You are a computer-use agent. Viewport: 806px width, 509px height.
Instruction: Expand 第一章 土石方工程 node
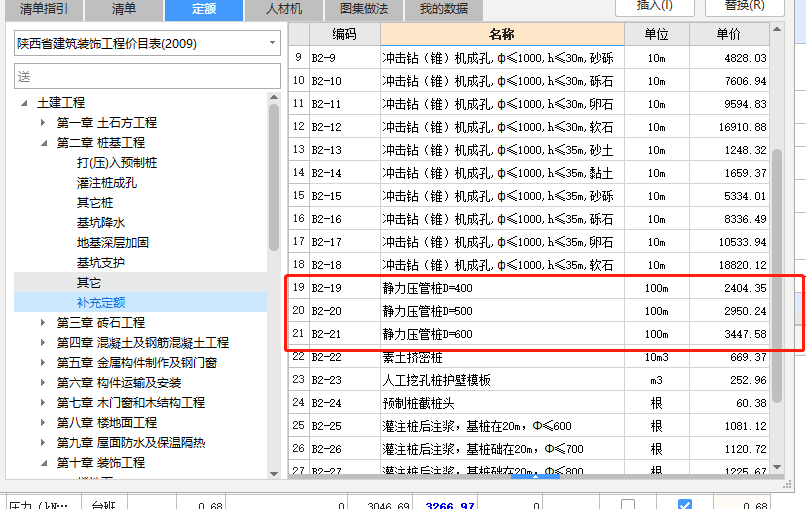(x=43, y=123)
